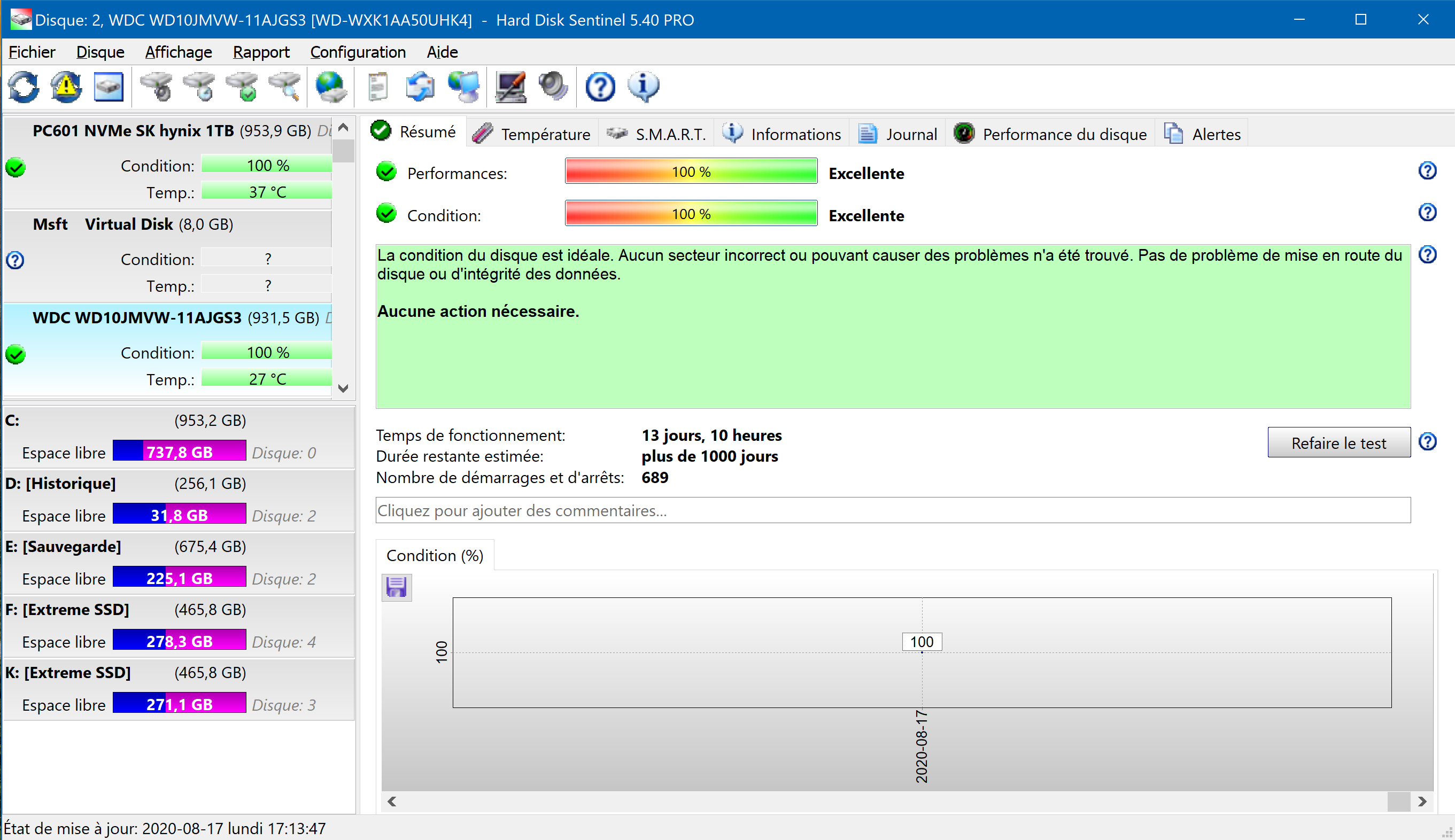Image resolution: width=1455 pixels, height=840 pixels.
Task: Click the disk in blue frame toolbar icon
Action: pyautogui.click(x=109, y=87)
